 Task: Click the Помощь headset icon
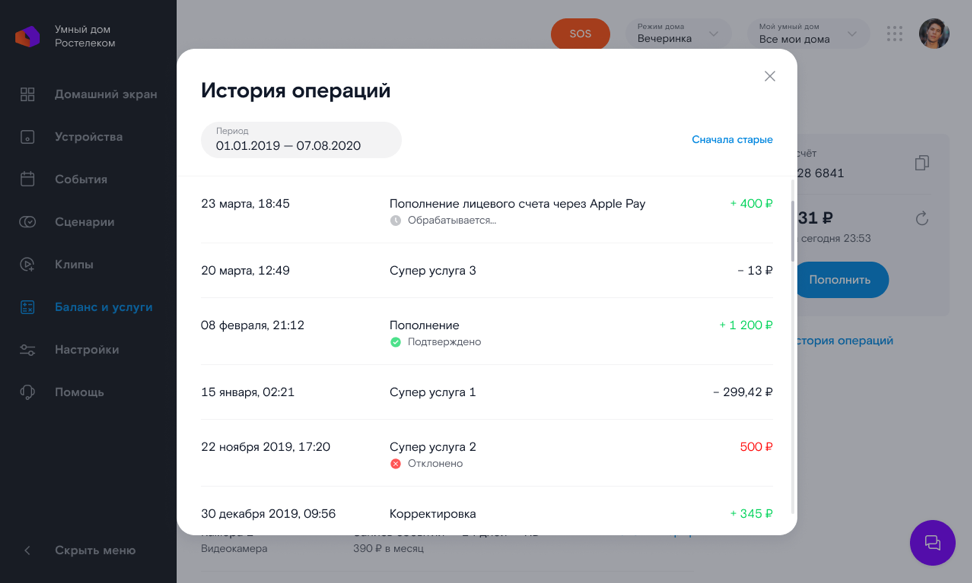click(28, 392)
